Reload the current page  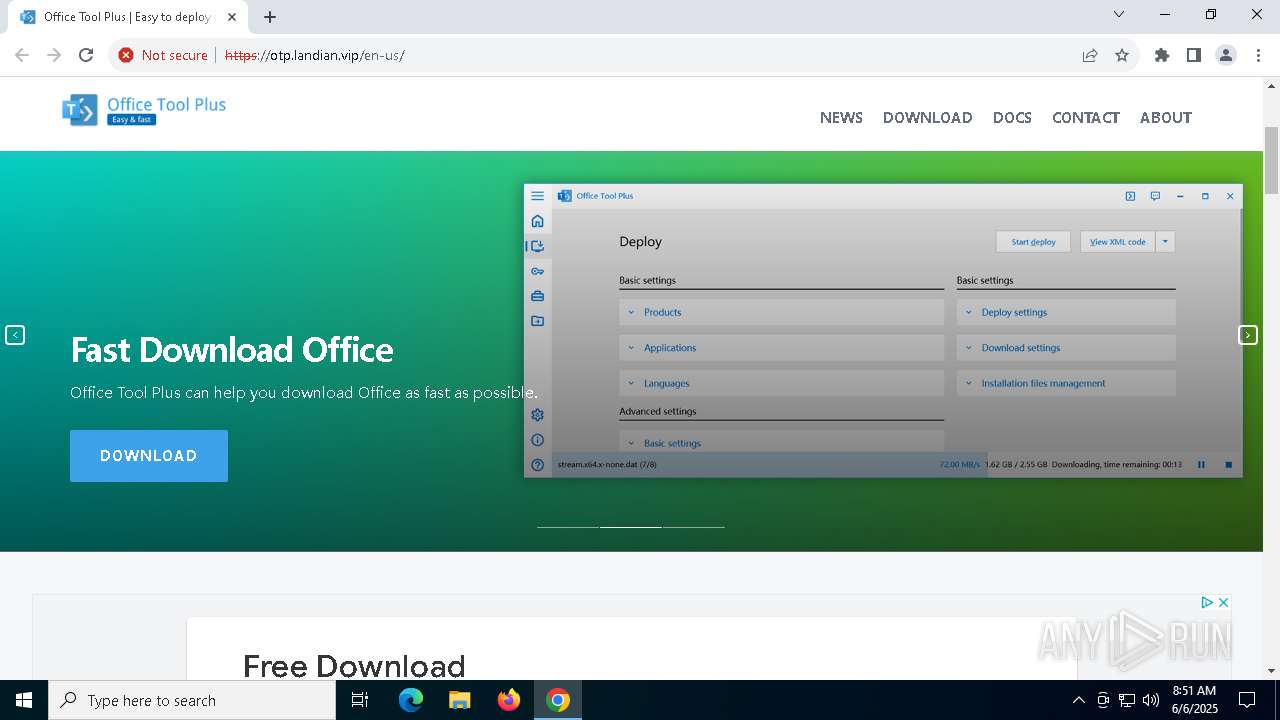pyautogui.click(x=86, y=55)
